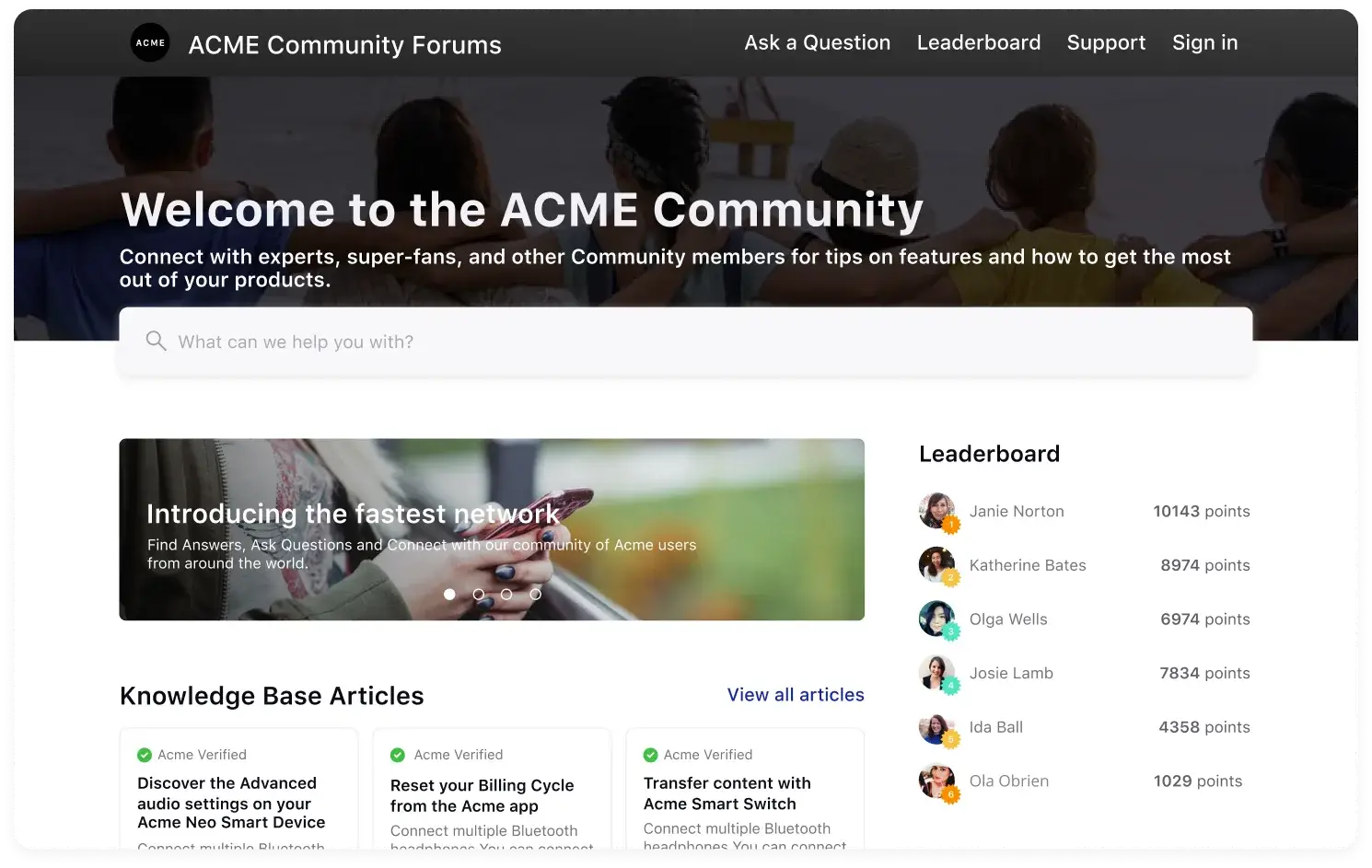The image size is (1372, 868).
Task: Click Sign in
Action: 1204,42
